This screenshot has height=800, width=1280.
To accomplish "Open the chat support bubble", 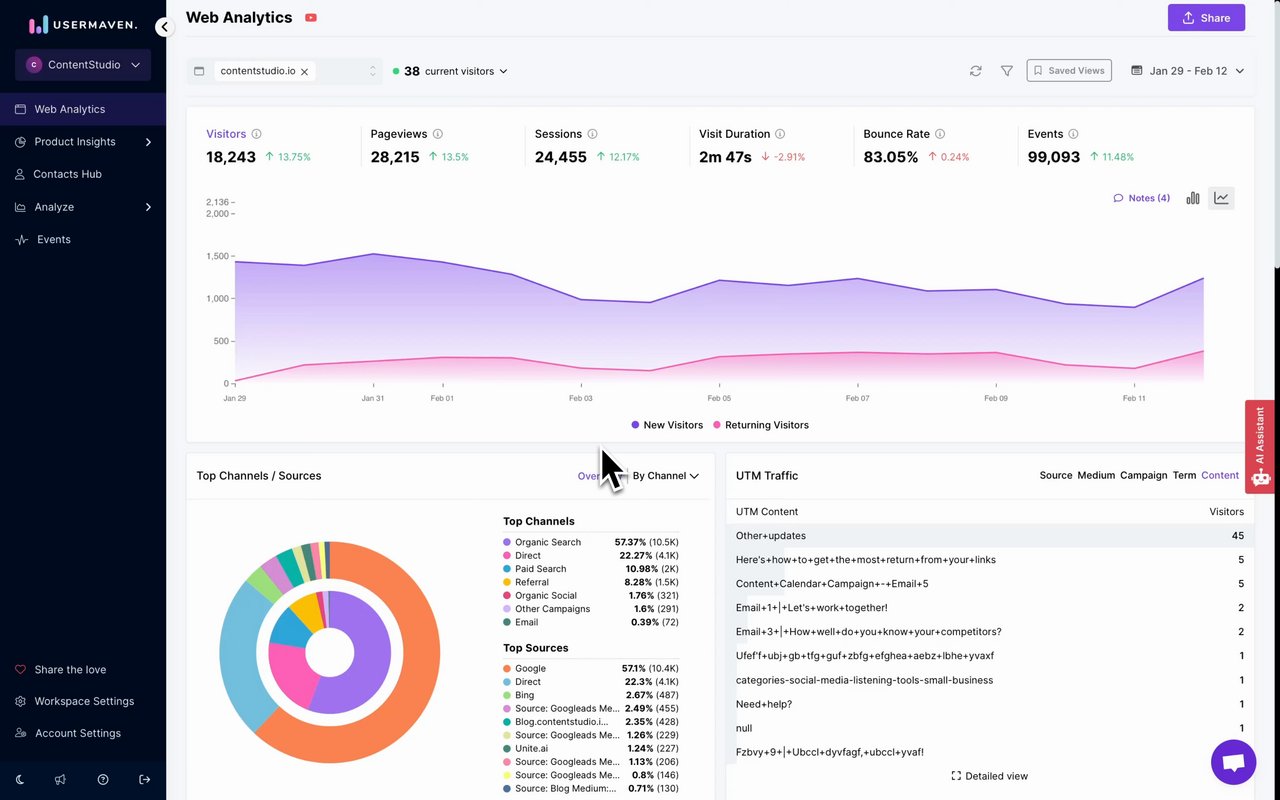I will click(1233, 763).
